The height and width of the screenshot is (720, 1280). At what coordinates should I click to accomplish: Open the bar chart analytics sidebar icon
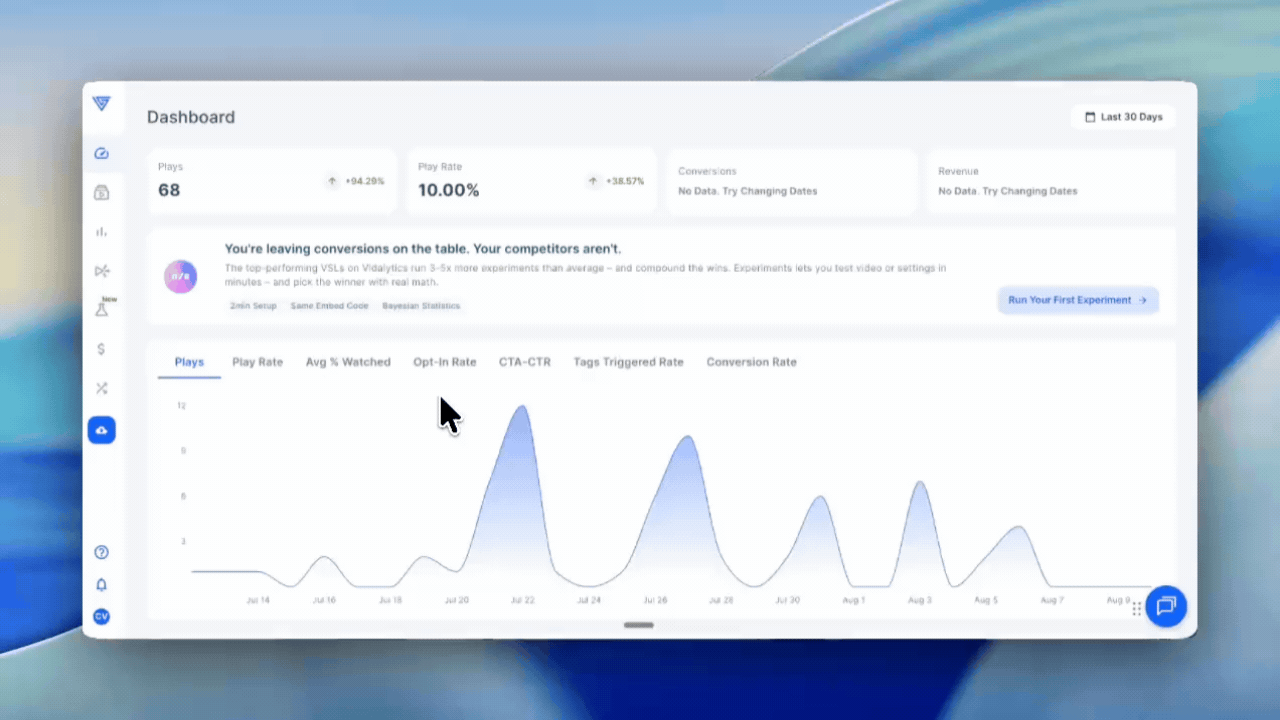[x=101, y=232]
